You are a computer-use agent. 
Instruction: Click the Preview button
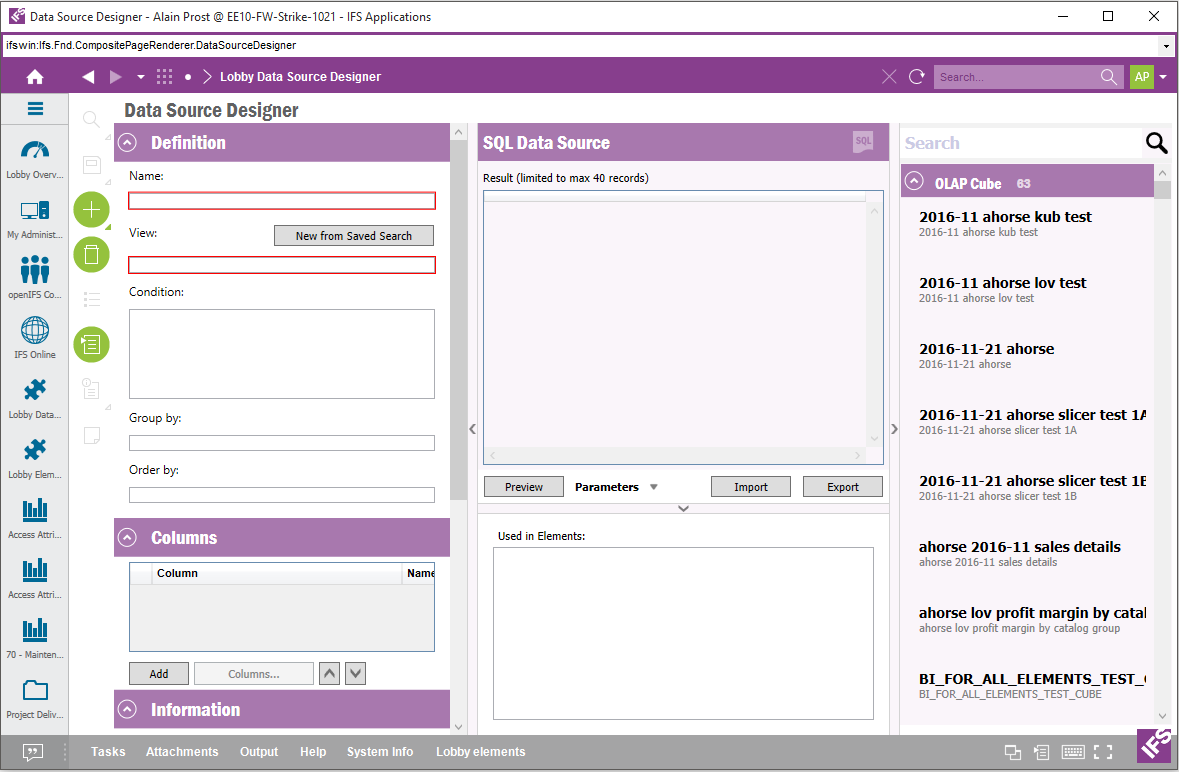coord(523,487)
